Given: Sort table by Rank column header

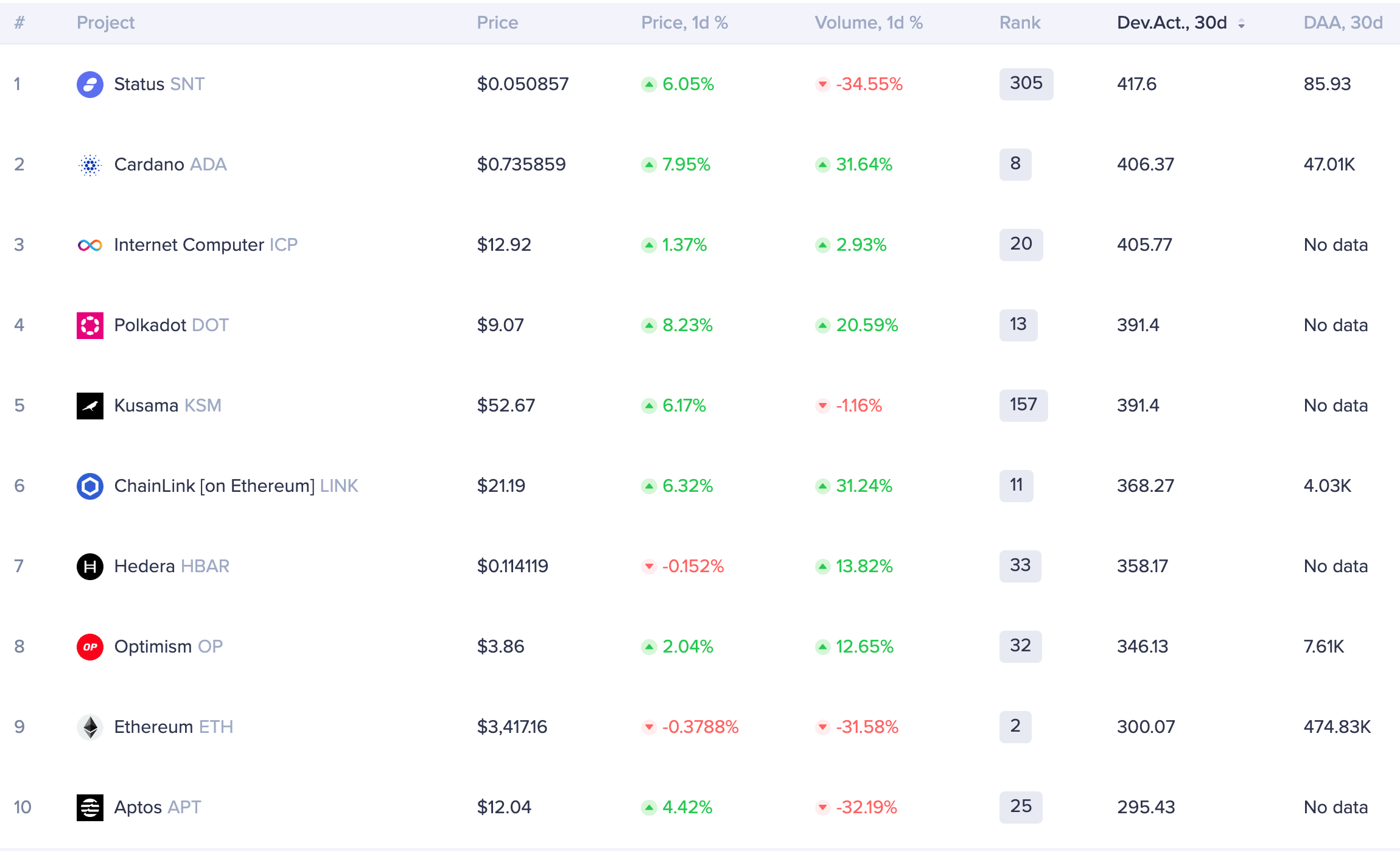Looking at the screenshot, I should click(x=1020, y=23).
